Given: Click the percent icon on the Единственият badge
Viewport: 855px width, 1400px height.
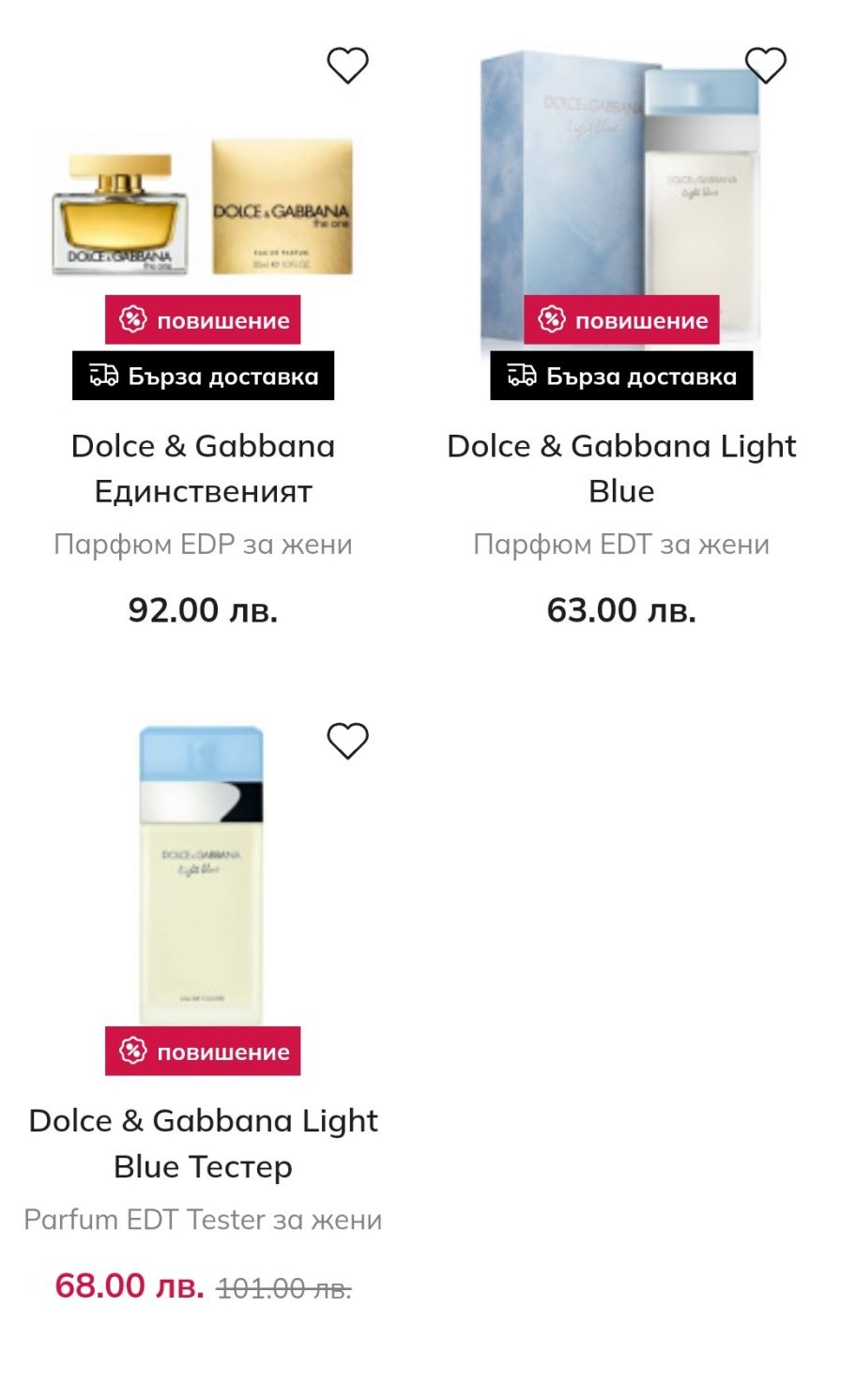Looking at the screenshot, I should 132,320.
